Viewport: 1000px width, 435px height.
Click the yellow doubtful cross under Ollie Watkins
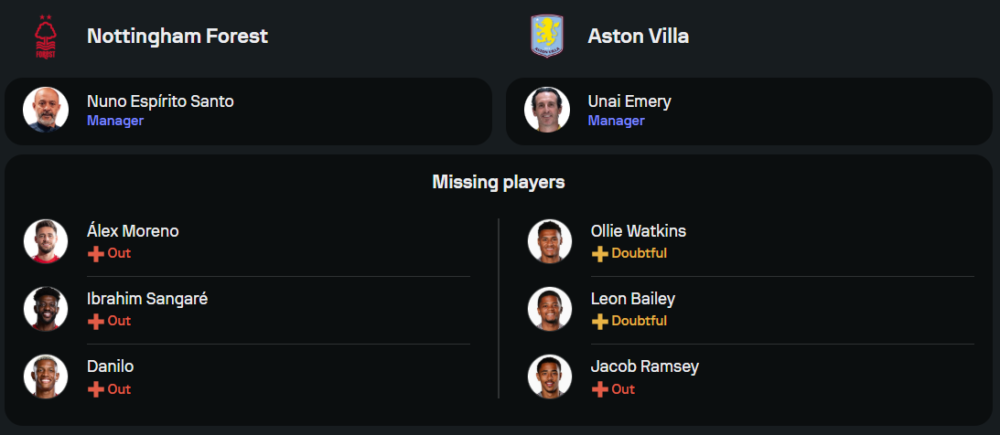(600, 254)
